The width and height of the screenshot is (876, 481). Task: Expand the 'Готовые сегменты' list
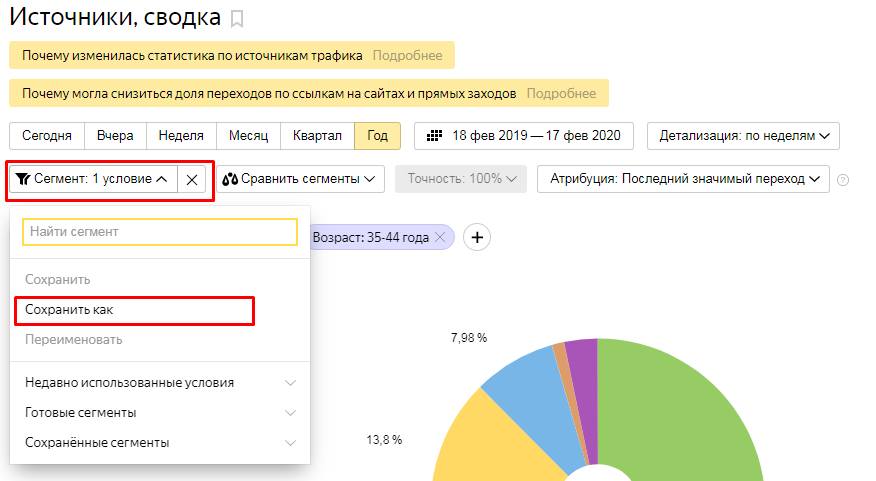pyautogui.click(x=160, y=412)
